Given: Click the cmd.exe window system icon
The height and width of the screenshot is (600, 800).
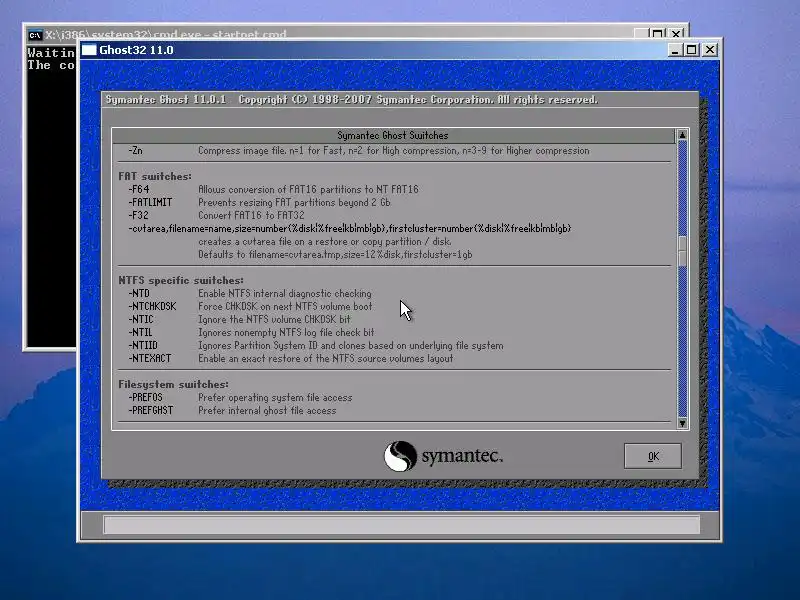Looking at the screenshot, I should 34,35.
